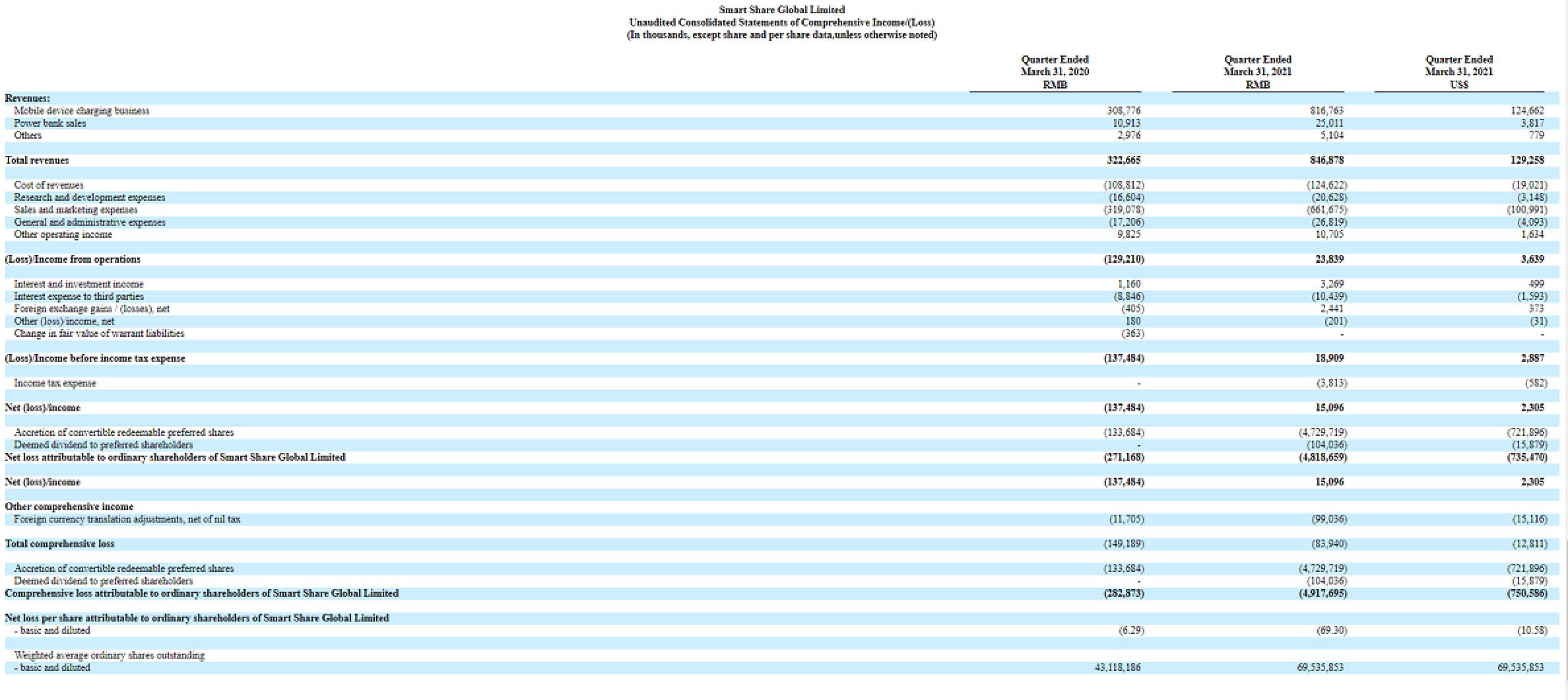Click mobile charging value 816,763
The width and height of the screenshot is (1568, 700).
coord(1326,110)
